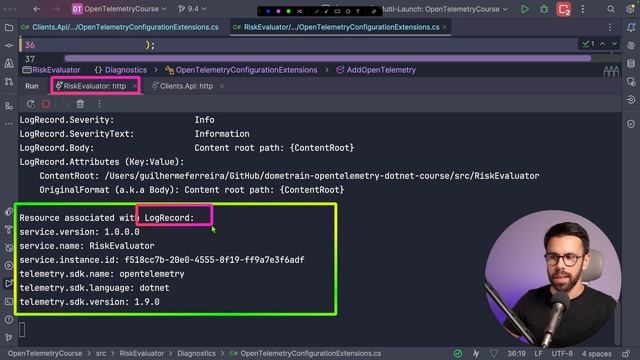
Task: Open run toolbar more options dots
Action: click(99, 104)
